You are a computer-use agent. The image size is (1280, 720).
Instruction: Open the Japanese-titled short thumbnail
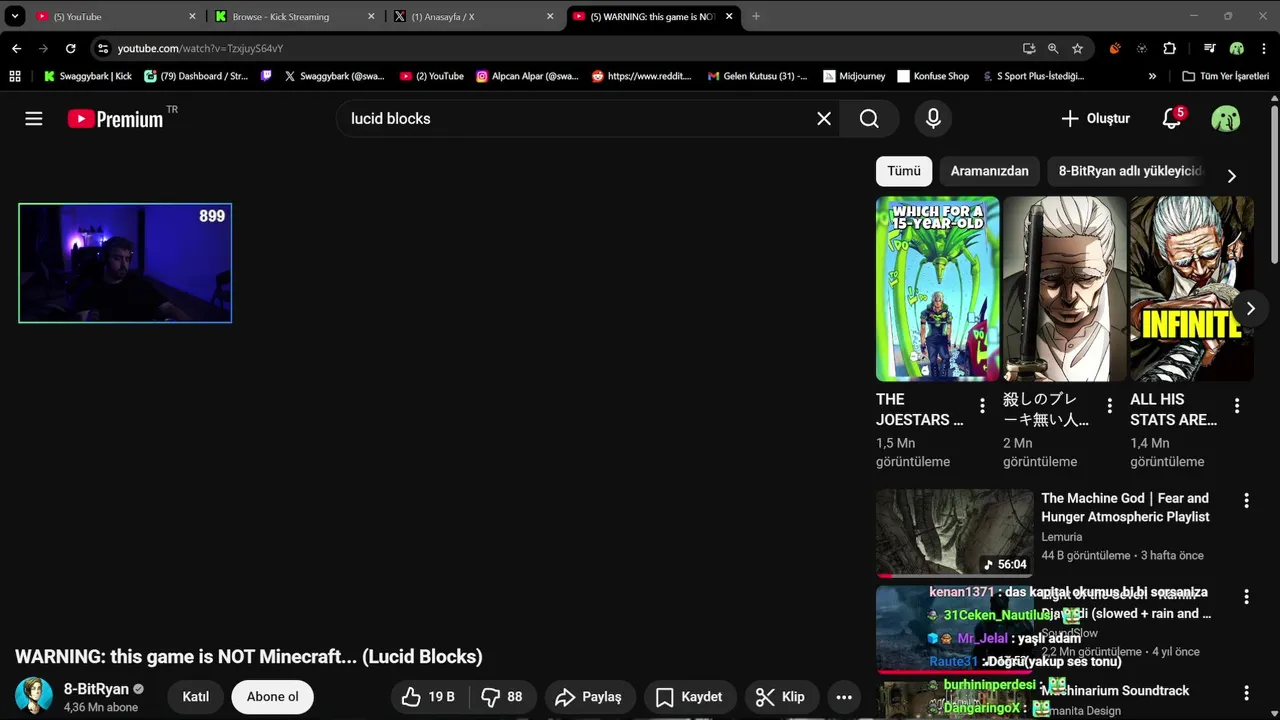click(x=1064, y=289)
